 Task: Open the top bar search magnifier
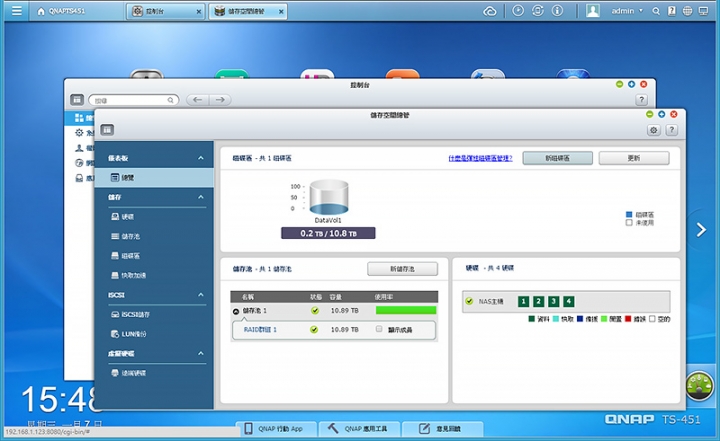tap(656, 11)
